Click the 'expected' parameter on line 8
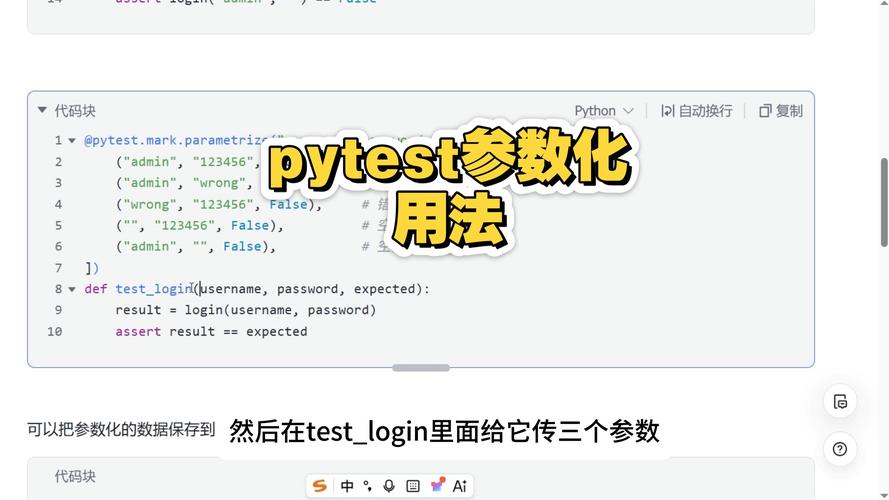The height and width of the screenshot is (500, 889). [x=384, y=289]
